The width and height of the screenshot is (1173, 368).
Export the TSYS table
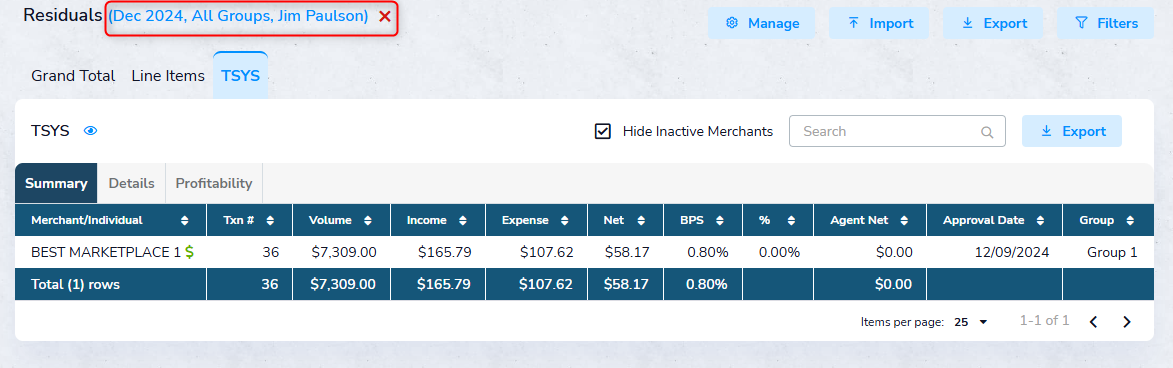[x=1072, y=131]
